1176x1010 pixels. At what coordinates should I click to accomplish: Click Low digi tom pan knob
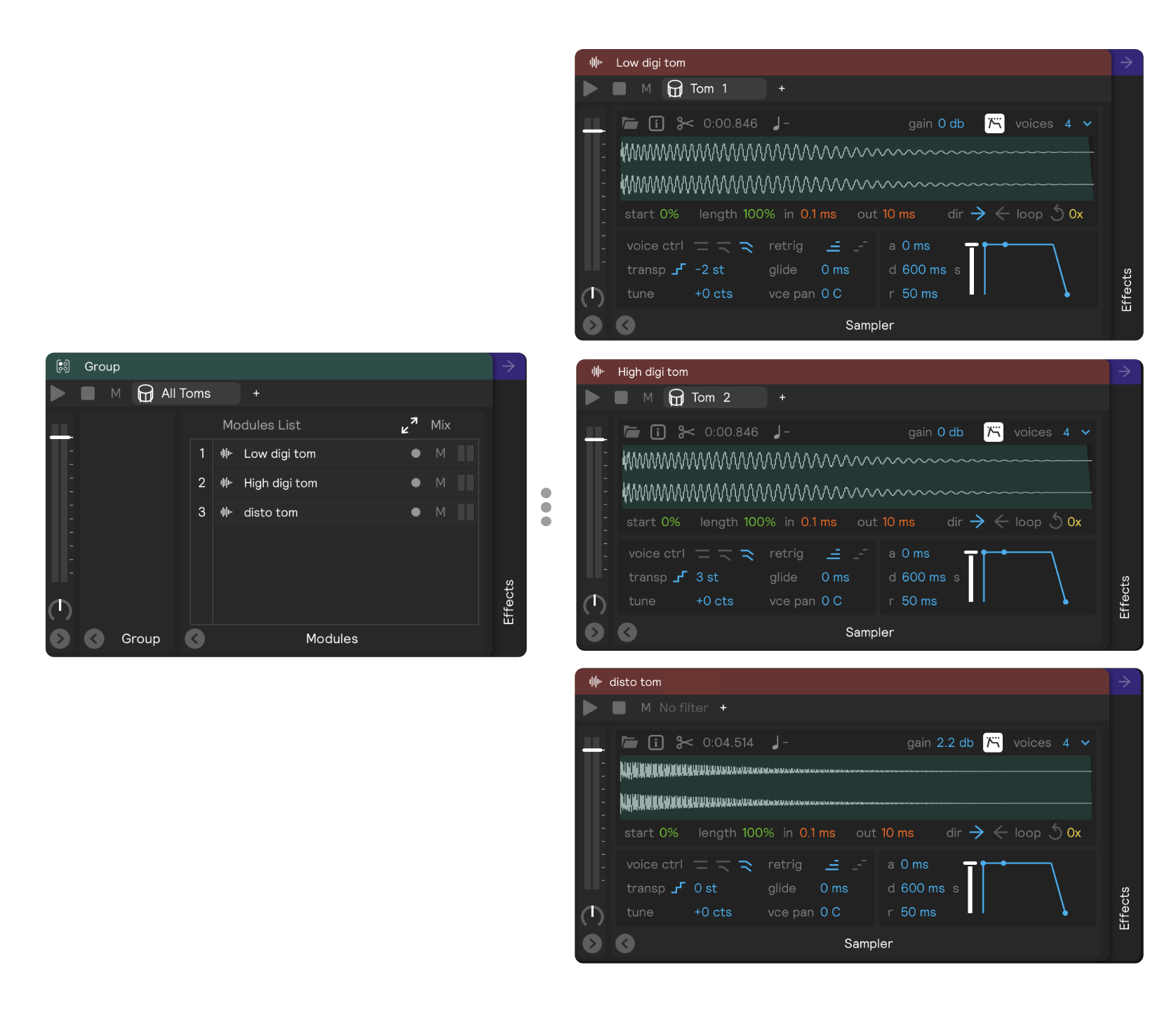[x=593, y=297]
